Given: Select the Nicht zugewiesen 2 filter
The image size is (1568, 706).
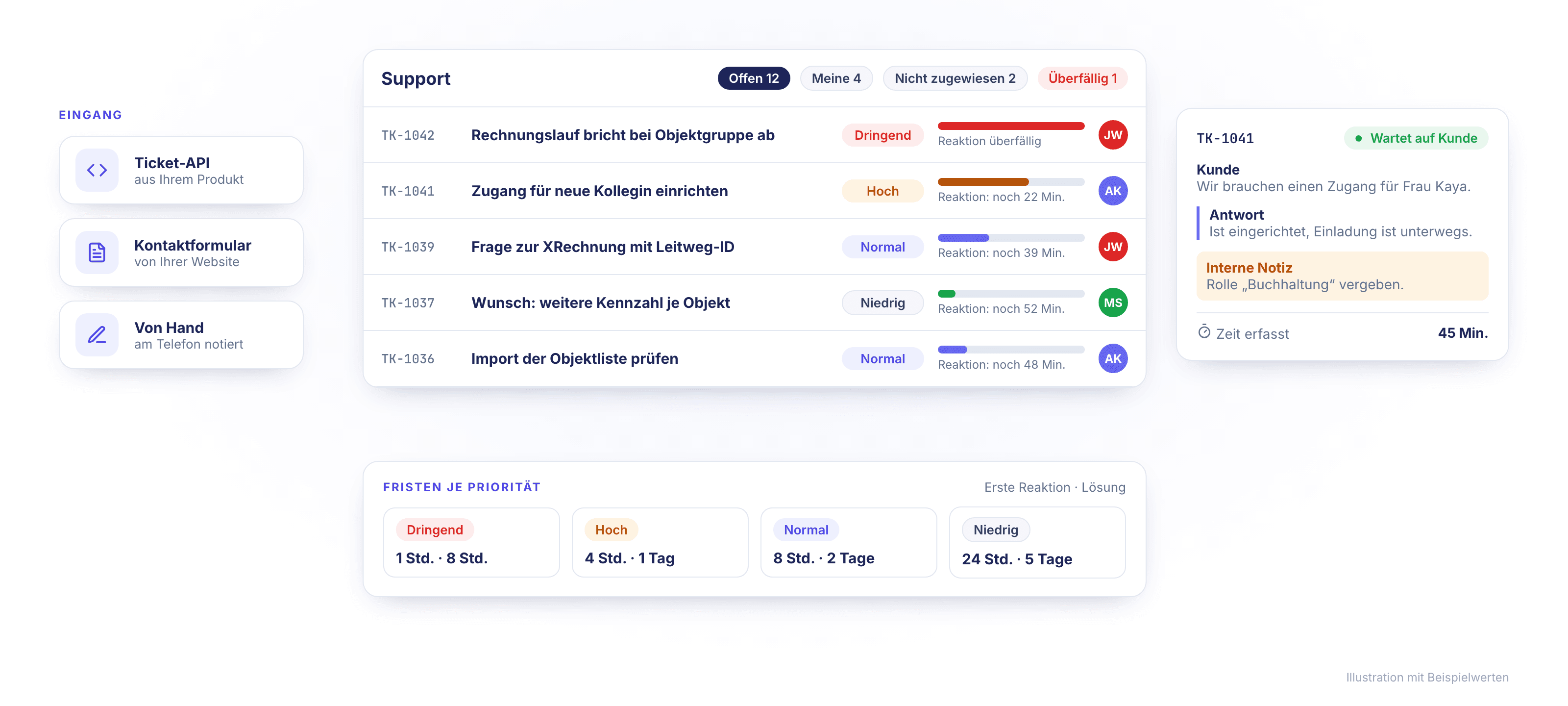Looking at the screenshot, I should point(955,78).
